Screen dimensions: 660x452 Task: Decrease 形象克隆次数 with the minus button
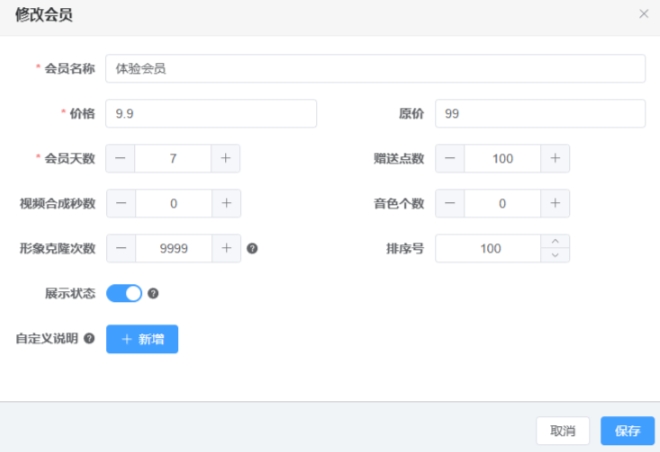tap(121, 248)
